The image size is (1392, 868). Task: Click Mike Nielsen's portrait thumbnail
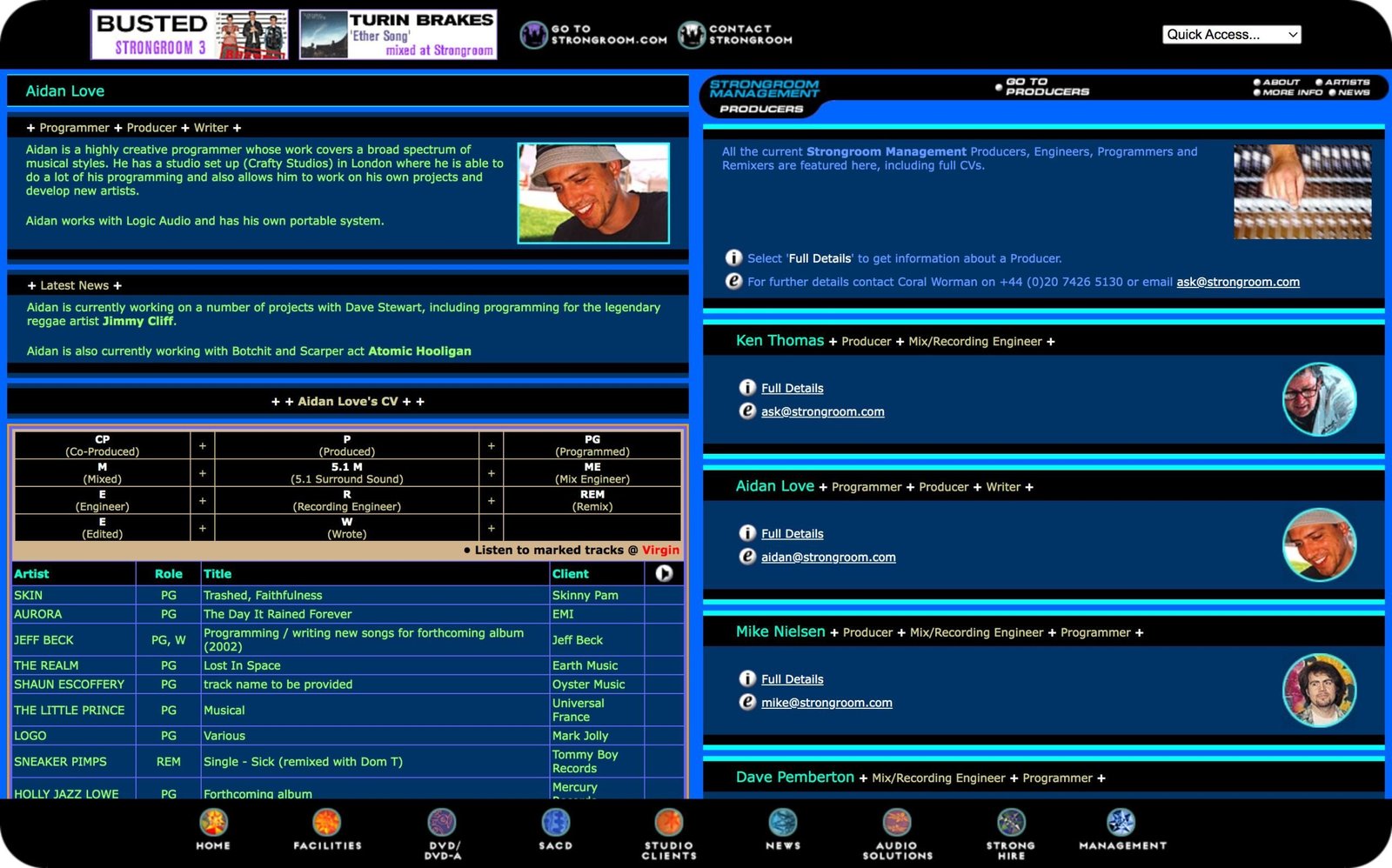(1319, 690)
